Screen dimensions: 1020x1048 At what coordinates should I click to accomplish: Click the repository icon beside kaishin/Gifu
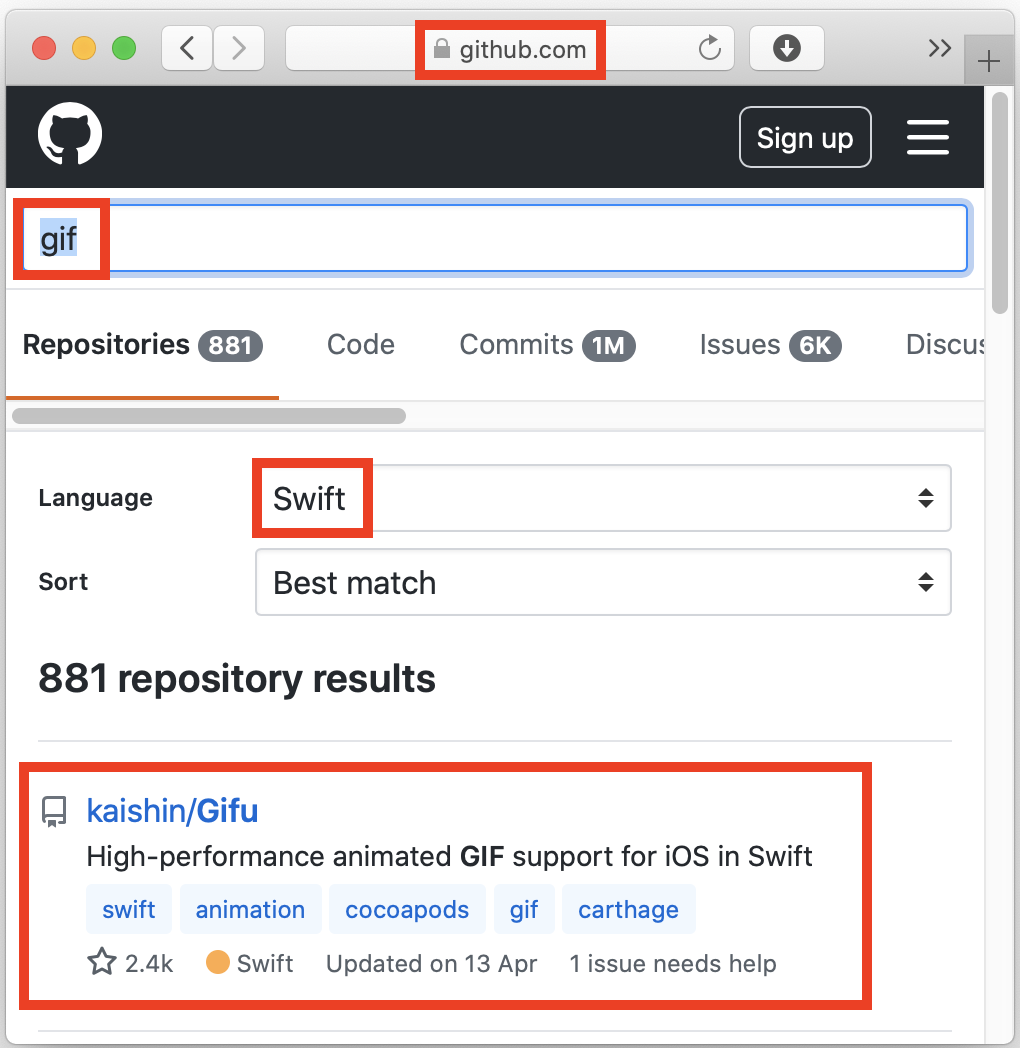pos(54,811)
